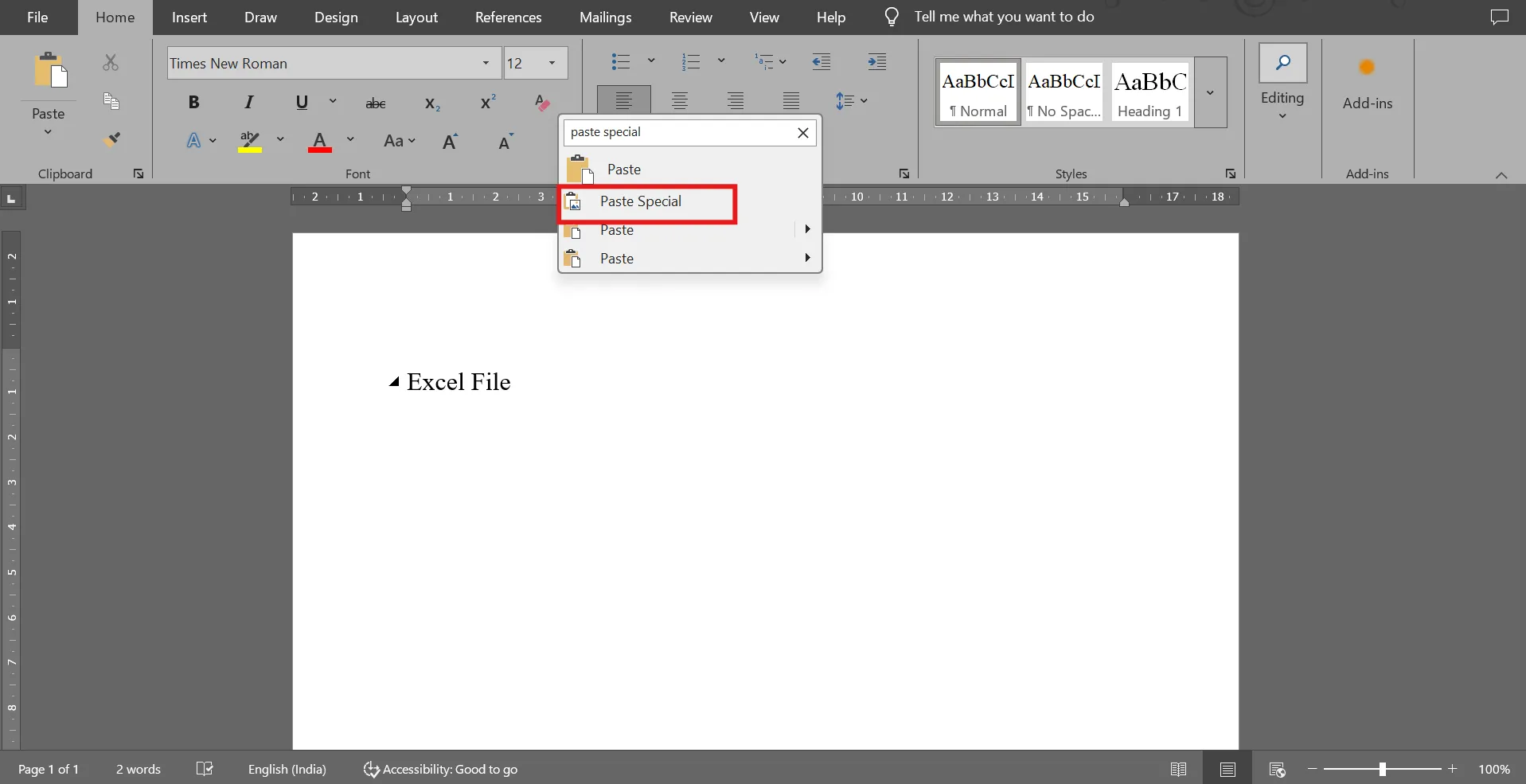Click the Subscript icon
The height and width of the screenshot is (784, 1526).
click(x=432, y=103)
